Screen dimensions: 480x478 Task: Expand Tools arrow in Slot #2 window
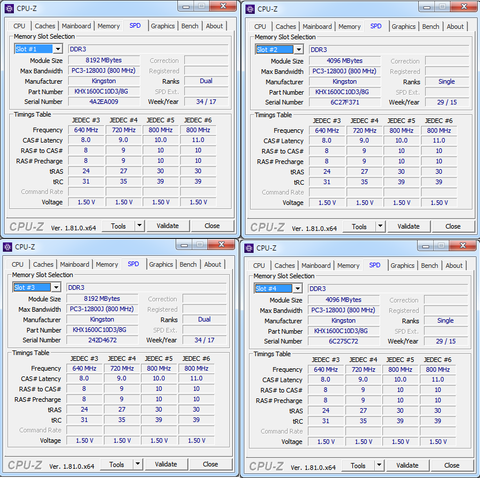380,226
